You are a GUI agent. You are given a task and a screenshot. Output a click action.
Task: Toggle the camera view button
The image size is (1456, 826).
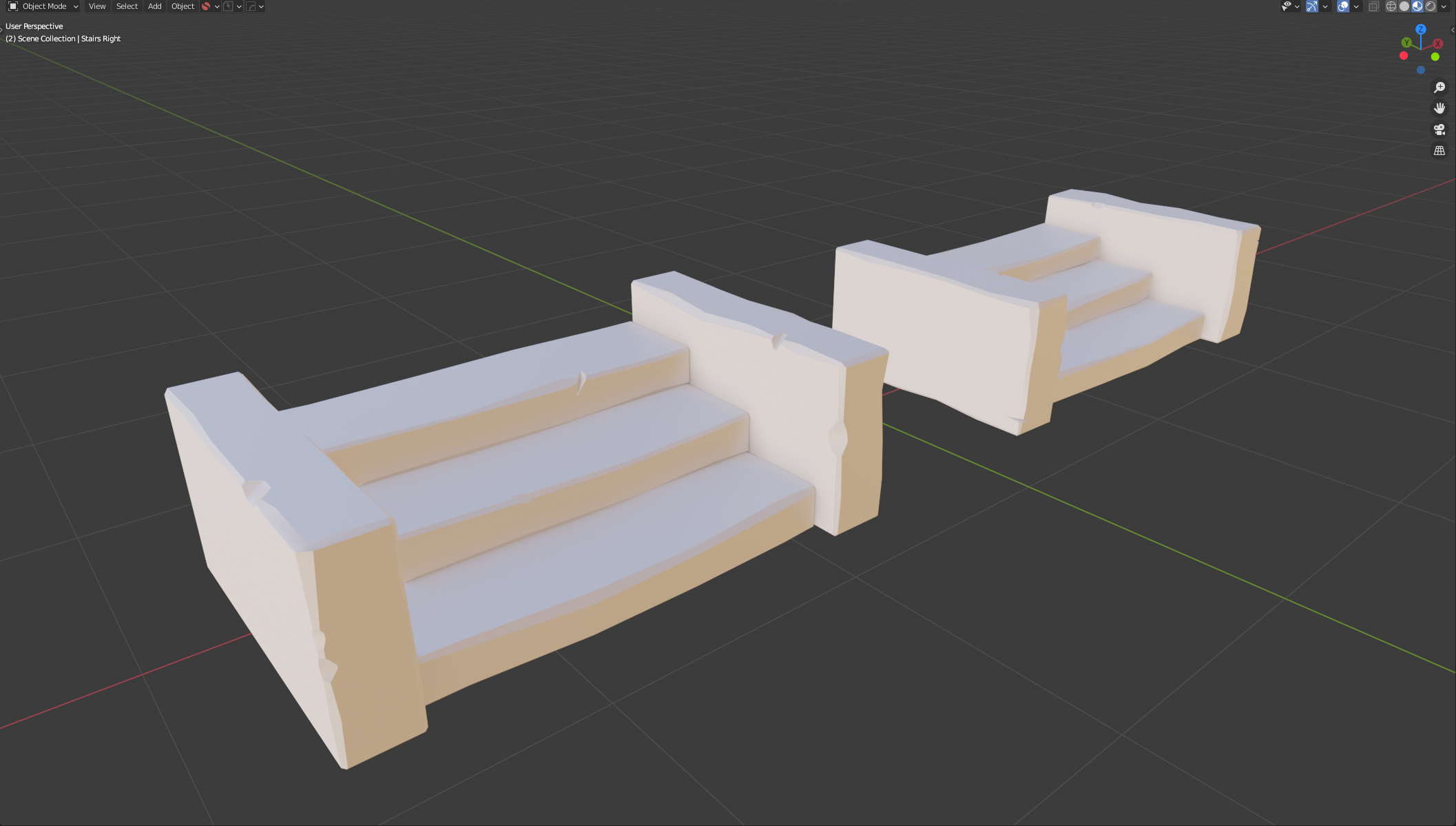pyautogui.click(x=1439, y=130)
